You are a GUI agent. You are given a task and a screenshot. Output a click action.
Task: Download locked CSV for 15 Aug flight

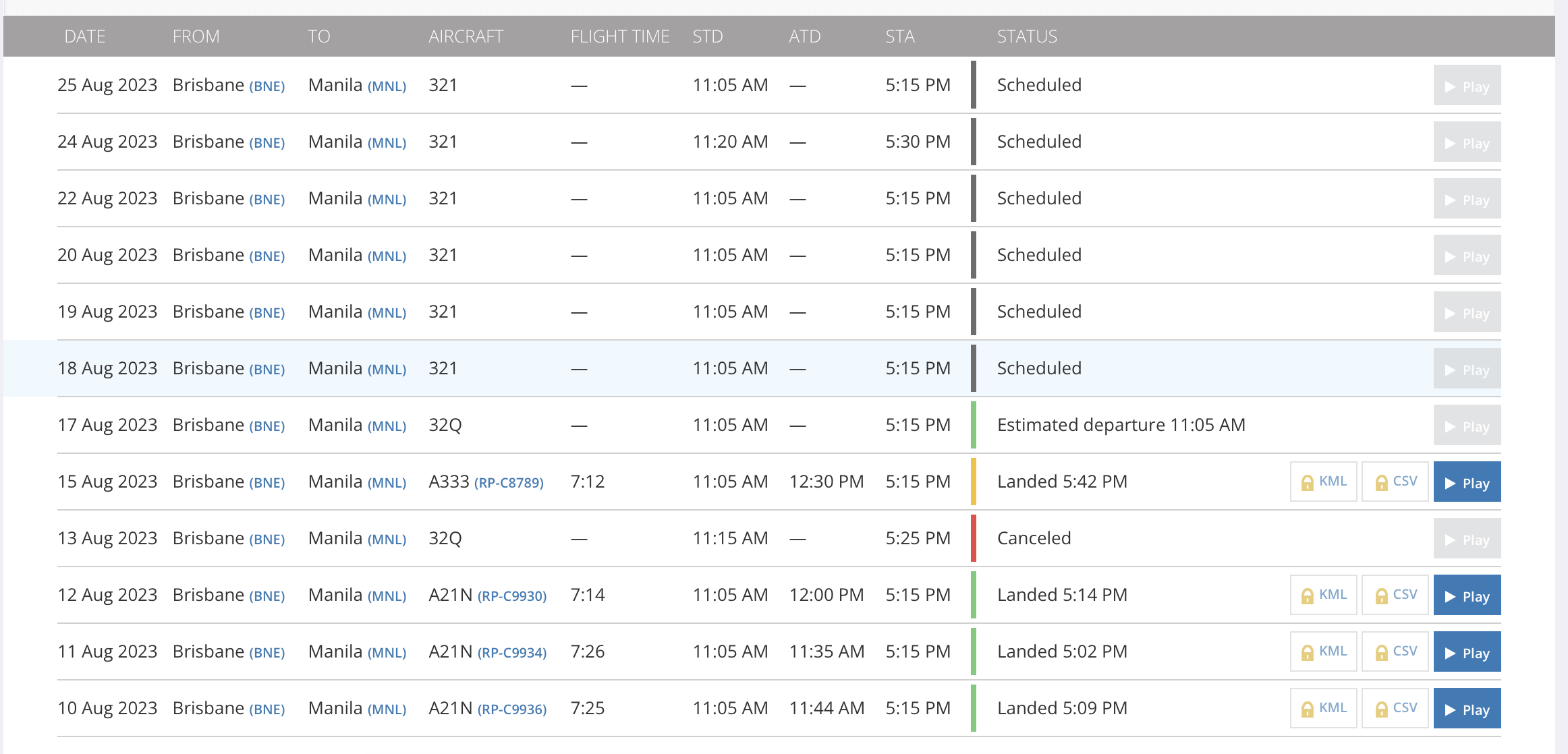[x=1395, y=482]
